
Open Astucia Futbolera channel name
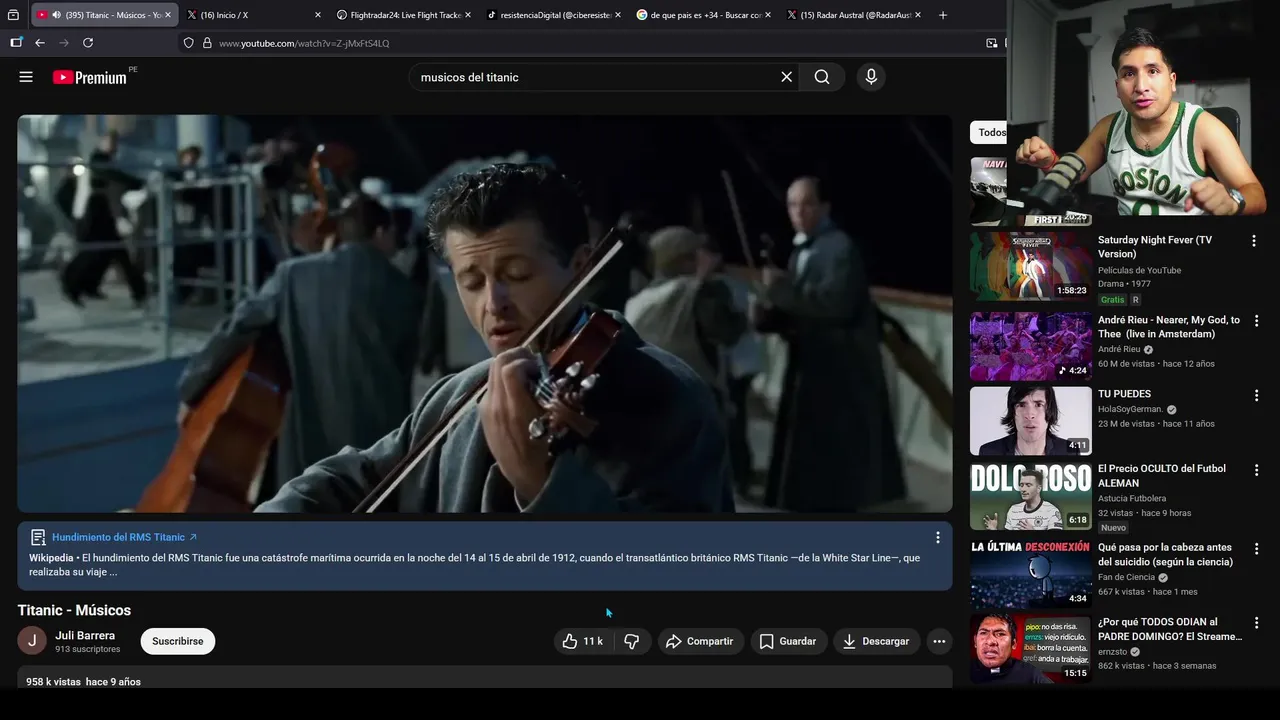click(x=1132, y=498)
